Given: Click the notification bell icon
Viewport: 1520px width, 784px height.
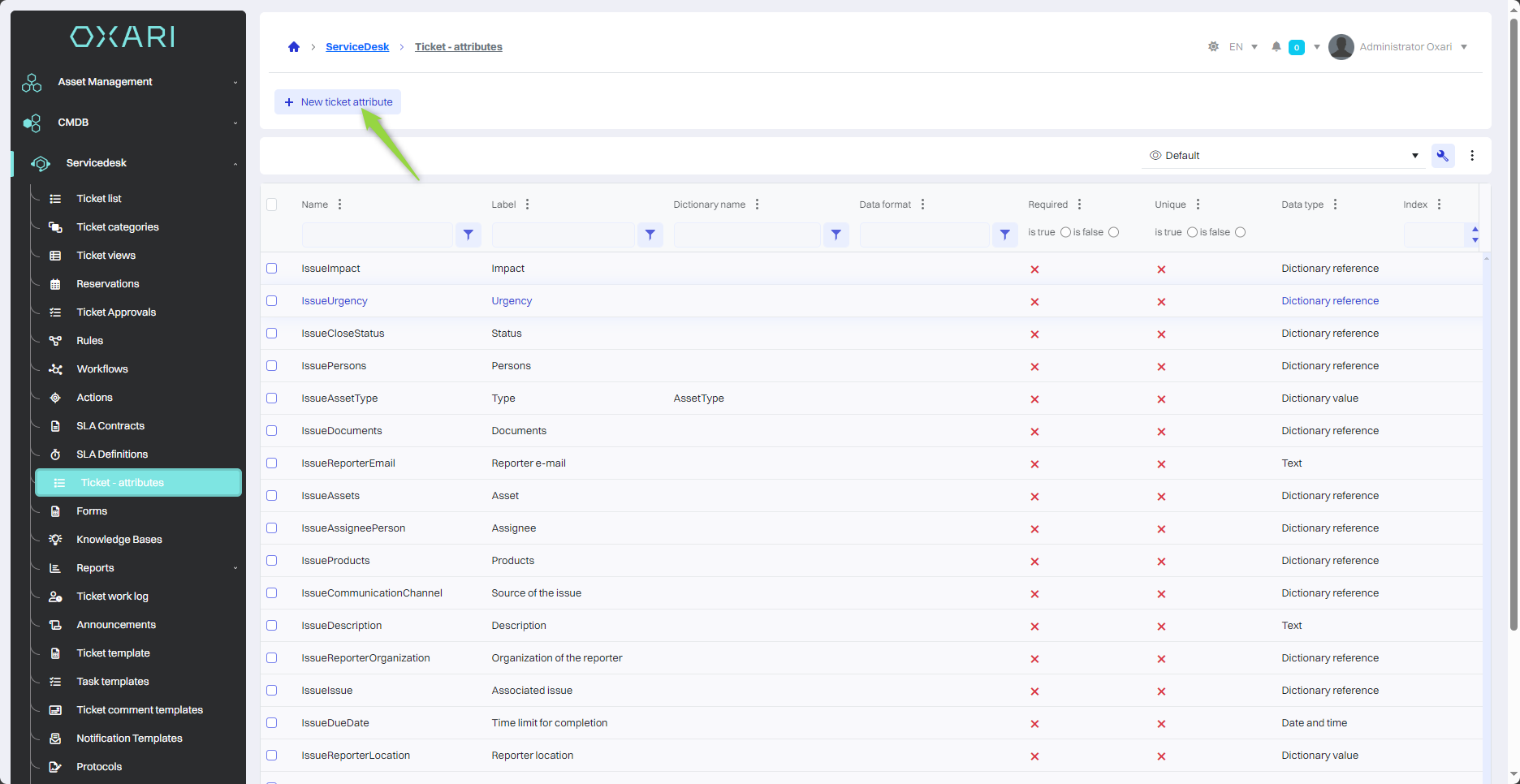Looking at the screenshot, I should click(x=1276, y=47).
